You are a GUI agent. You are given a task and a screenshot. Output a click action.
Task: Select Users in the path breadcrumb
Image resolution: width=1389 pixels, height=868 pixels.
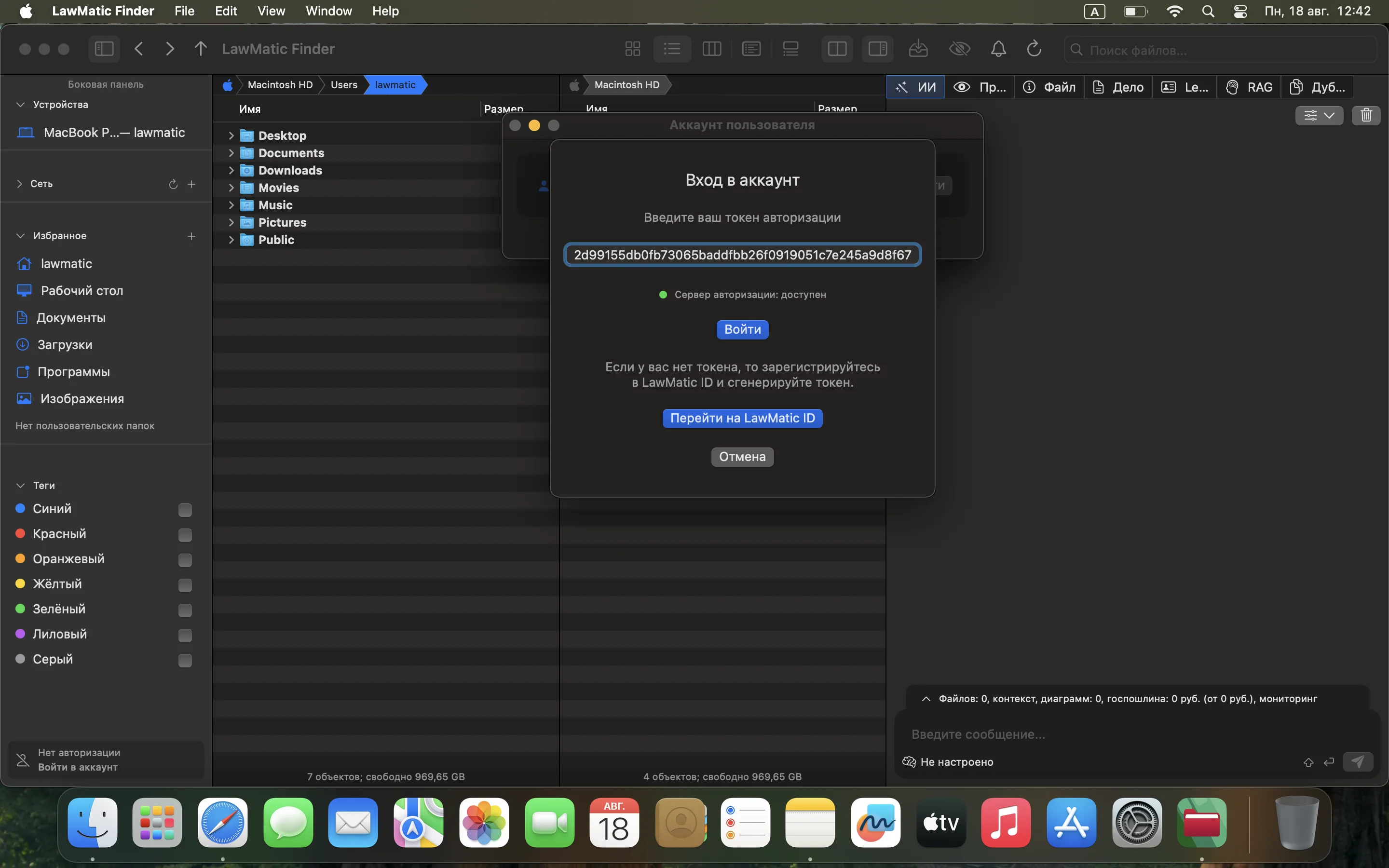tap(344, 85)
